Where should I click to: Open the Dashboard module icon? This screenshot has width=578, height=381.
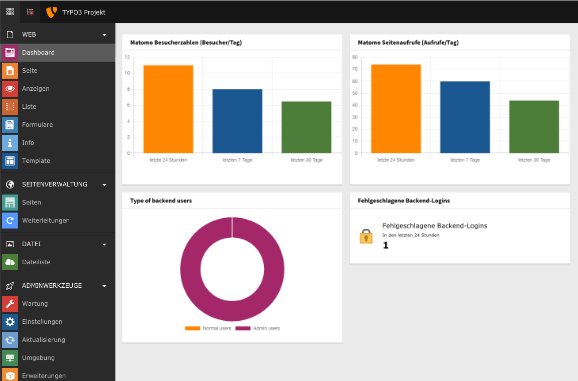[x=10, y=53]
